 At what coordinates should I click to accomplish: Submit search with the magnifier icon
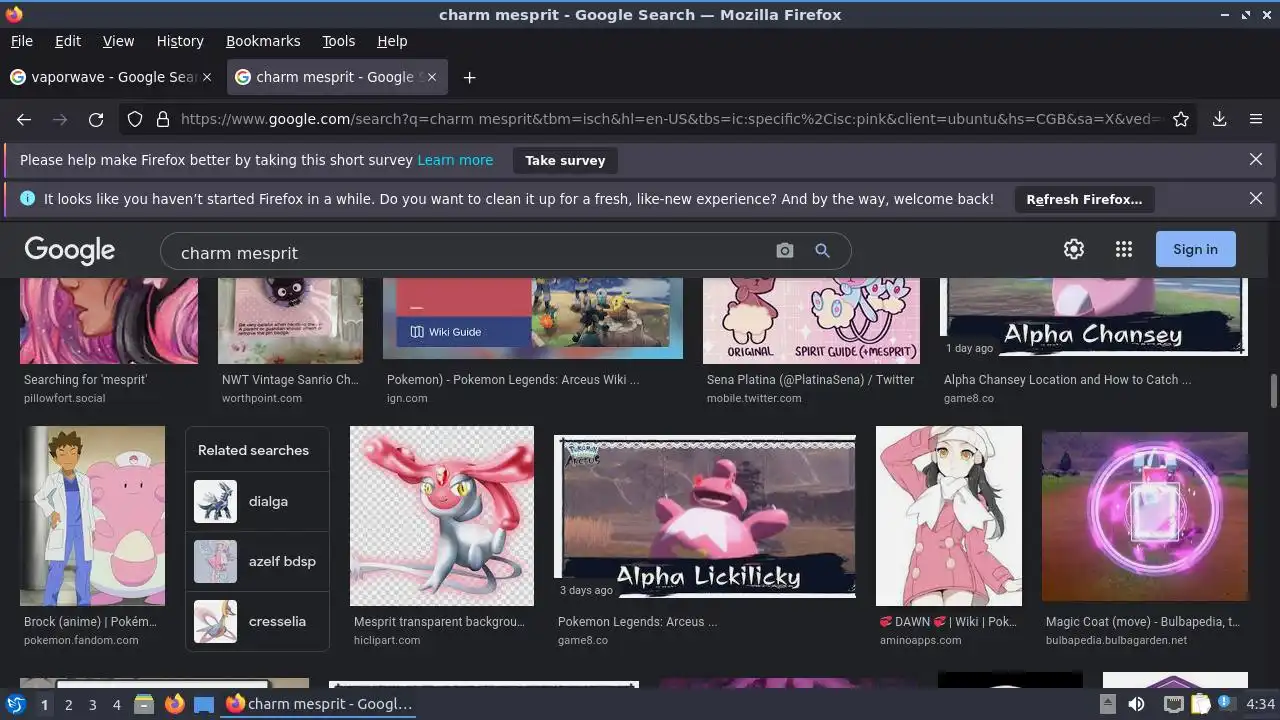[822, 251]
